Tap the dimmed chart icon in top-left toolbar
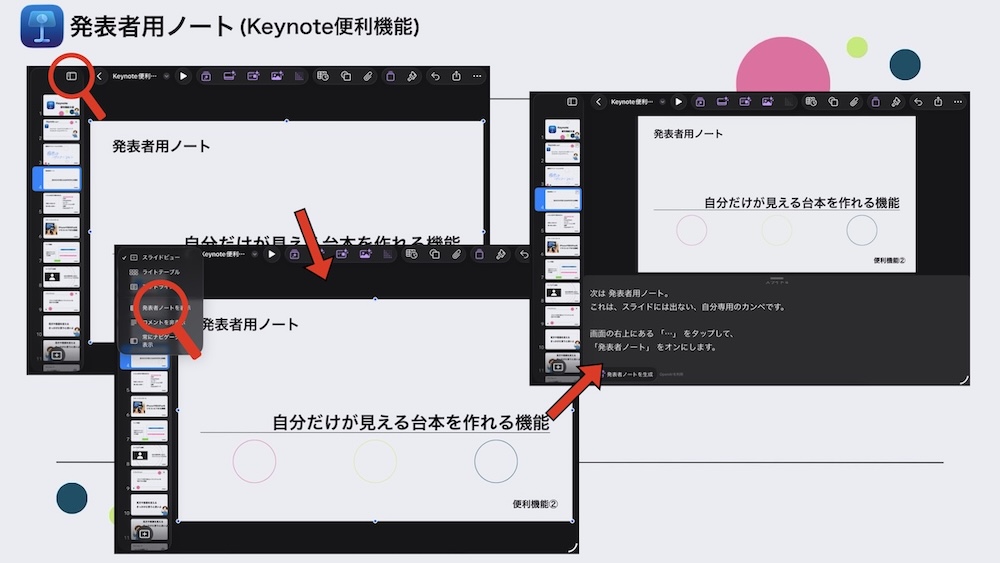1000x563 pixels. point(299,76)
